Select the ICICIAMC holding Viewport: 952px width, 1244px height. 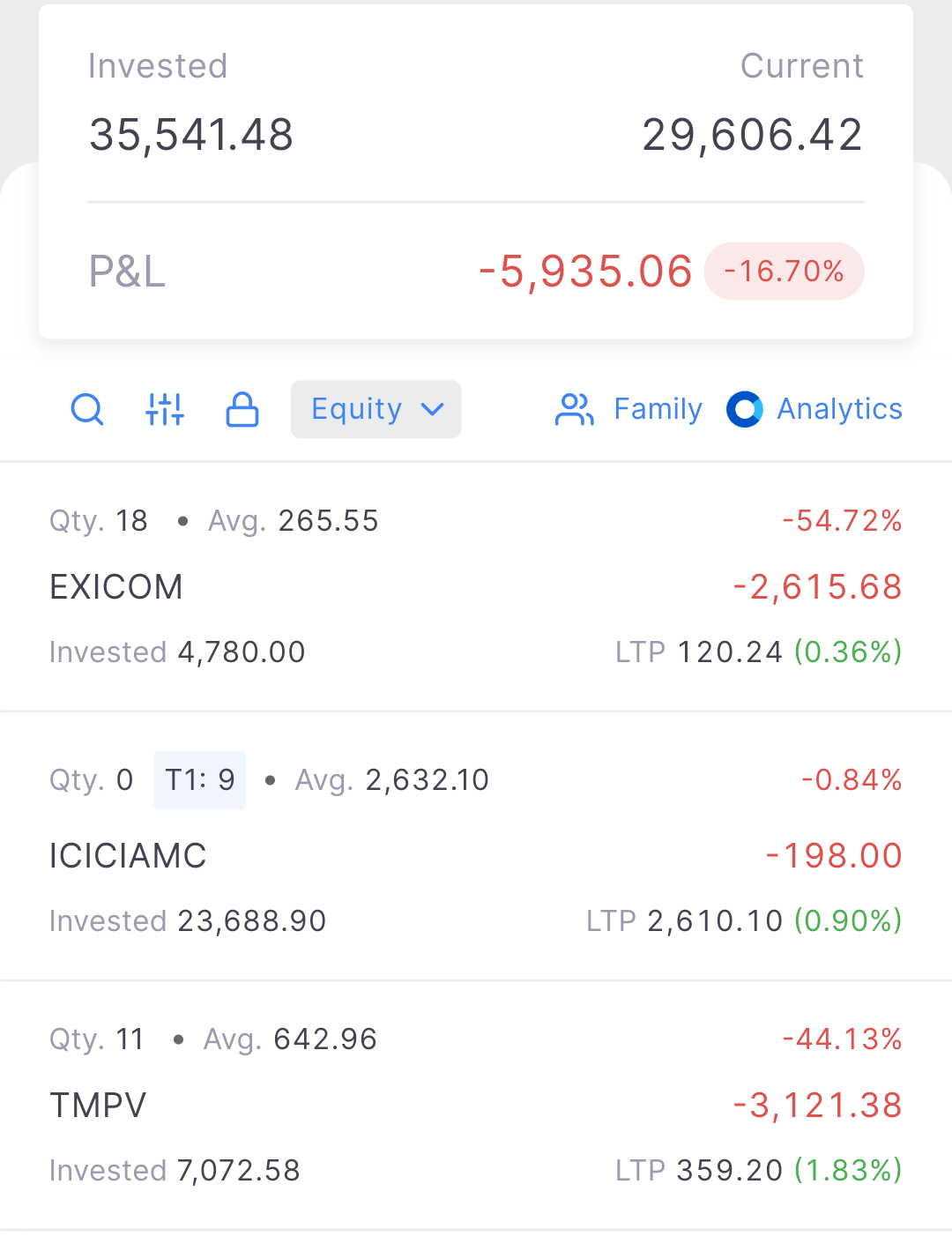point(128,856)
